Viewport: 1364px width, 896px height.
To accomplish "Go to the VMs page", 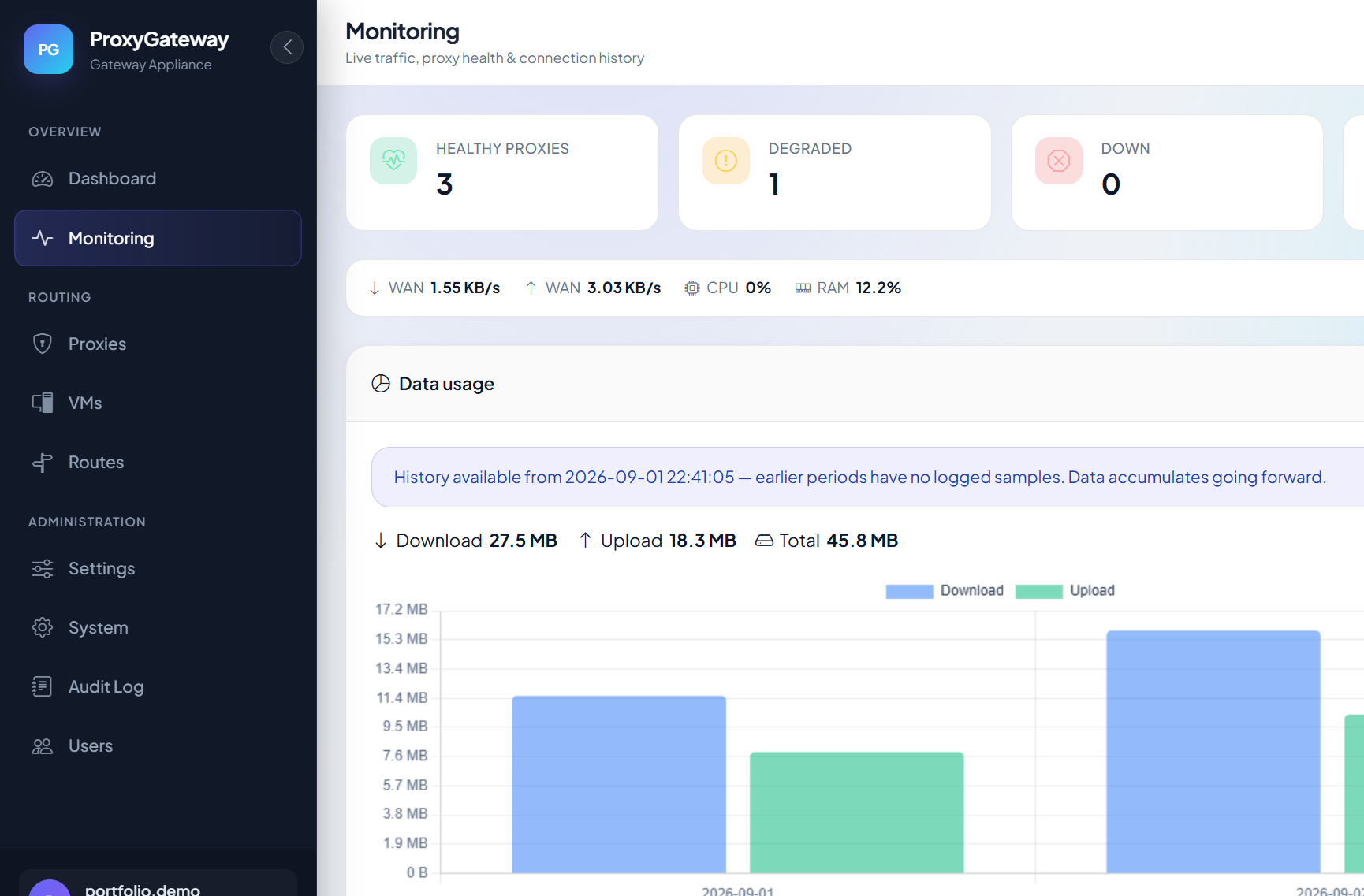I will point(158,403).
